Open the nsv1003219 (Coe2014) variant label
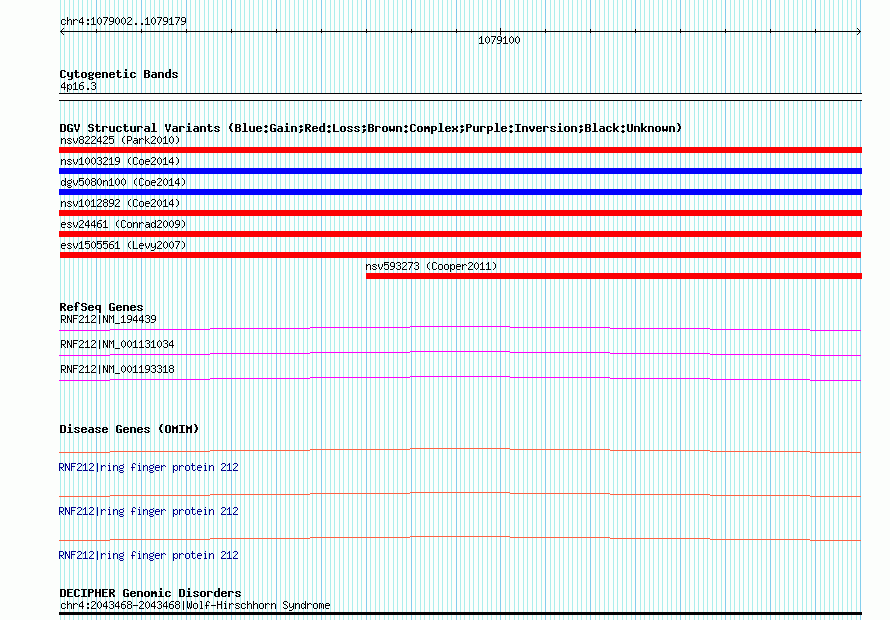Image resolution: width=890 pixels, height=620 pixels. (x=120, y=161)
